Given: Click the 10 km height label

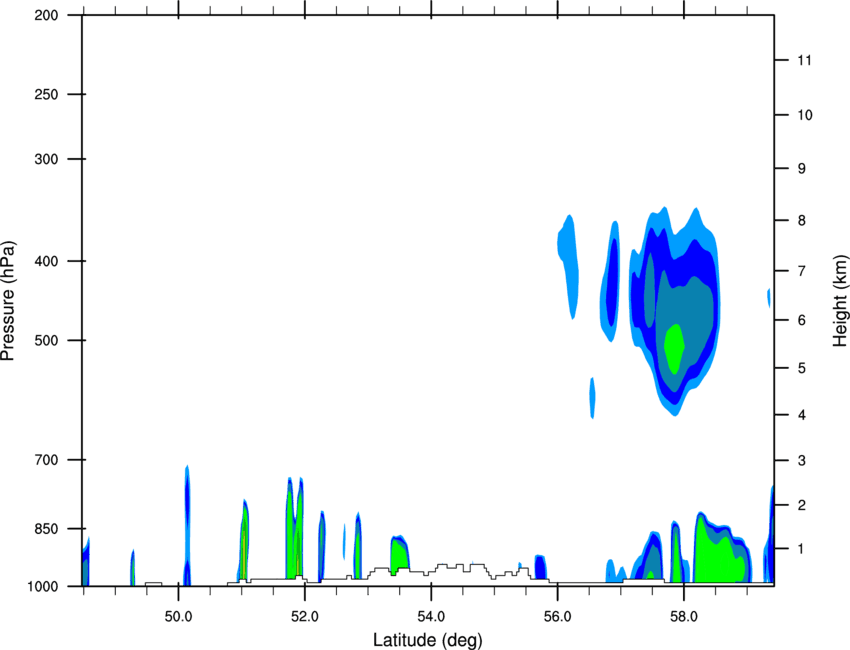Looking at the screenshot, I should pyautogui.click(x=804, y=115).
